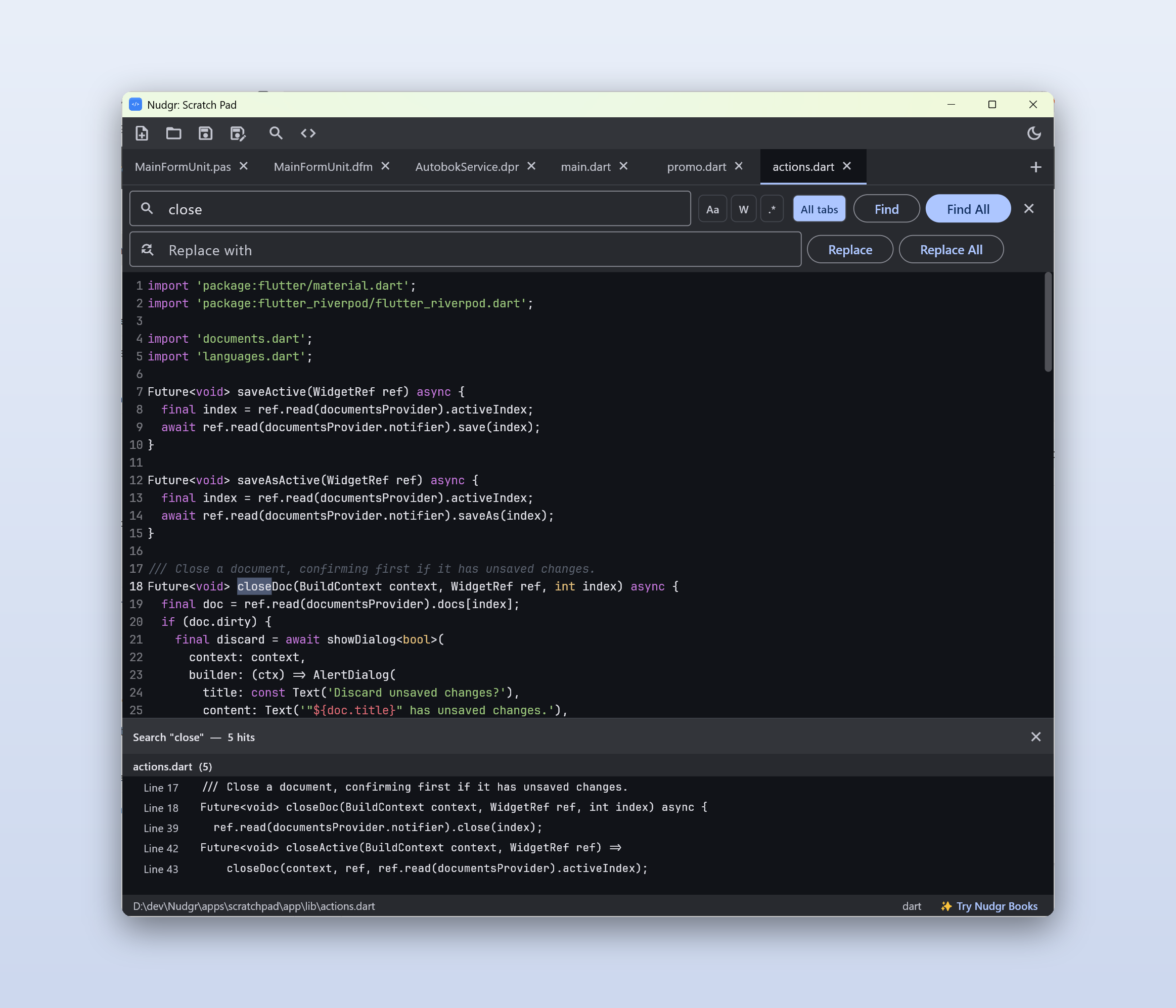Open the Try Nudgr Books link
1176x1008 pixels.
point(989,906)
